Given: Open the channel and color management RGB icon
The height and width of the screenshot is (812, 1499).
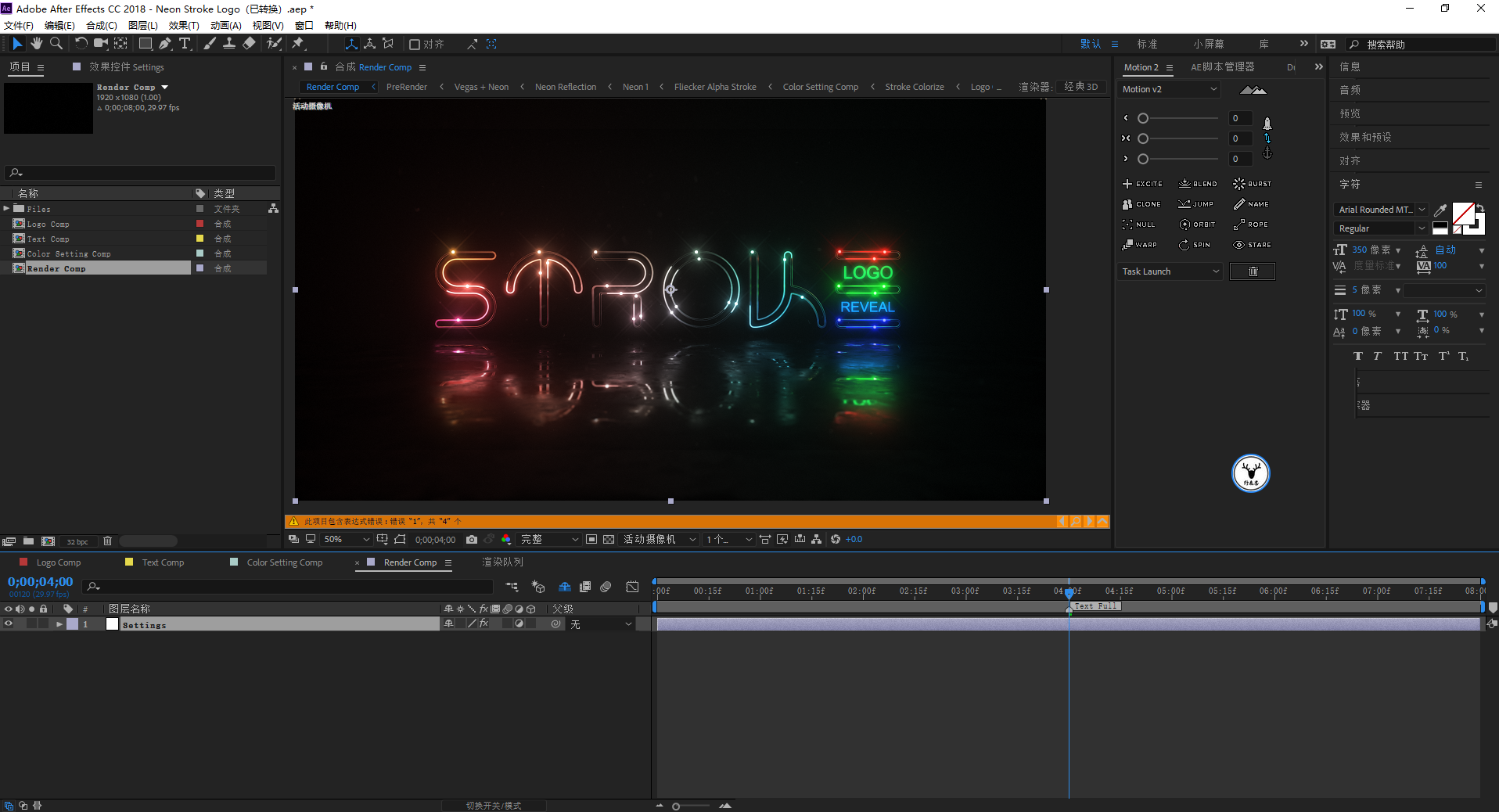Looking at the screenshot, I should 506,540.
